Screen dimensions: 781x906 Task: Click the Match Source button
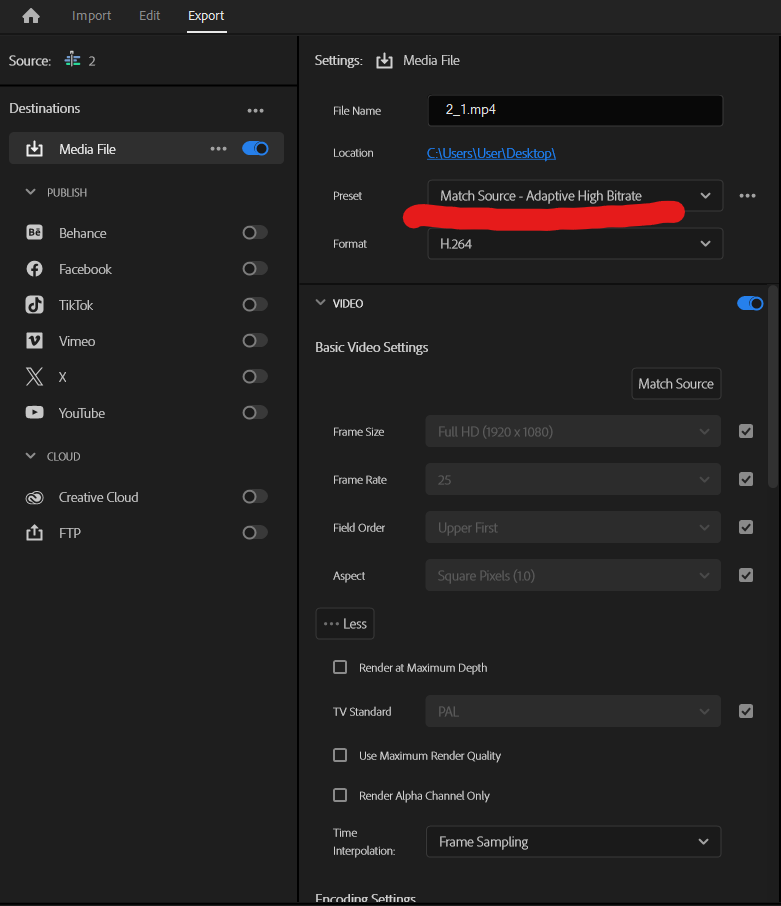pos(676,383)
